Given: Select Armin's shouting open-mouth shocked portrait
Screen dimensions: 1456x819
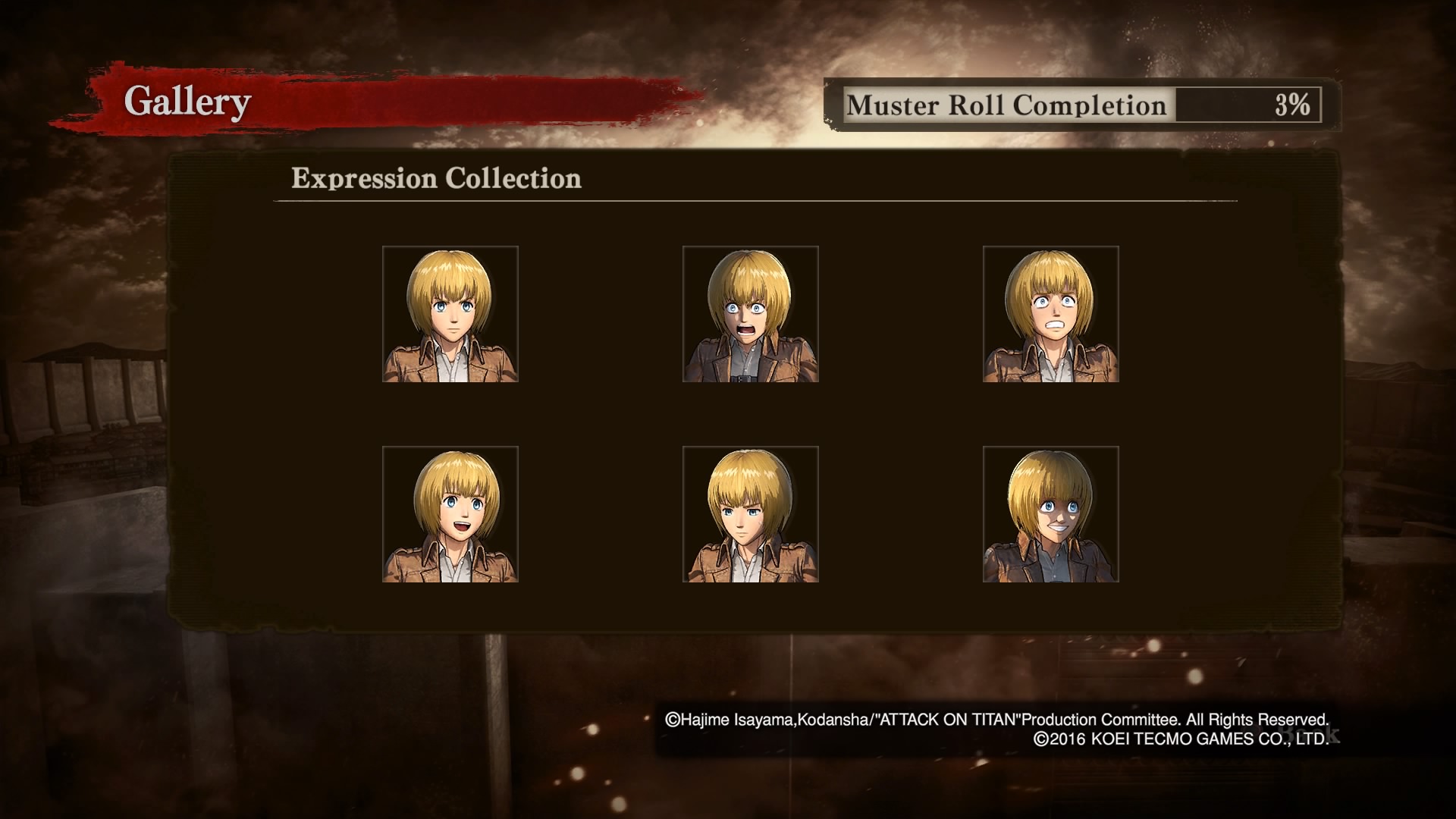Looking at the screenshot, I should 751,314.
